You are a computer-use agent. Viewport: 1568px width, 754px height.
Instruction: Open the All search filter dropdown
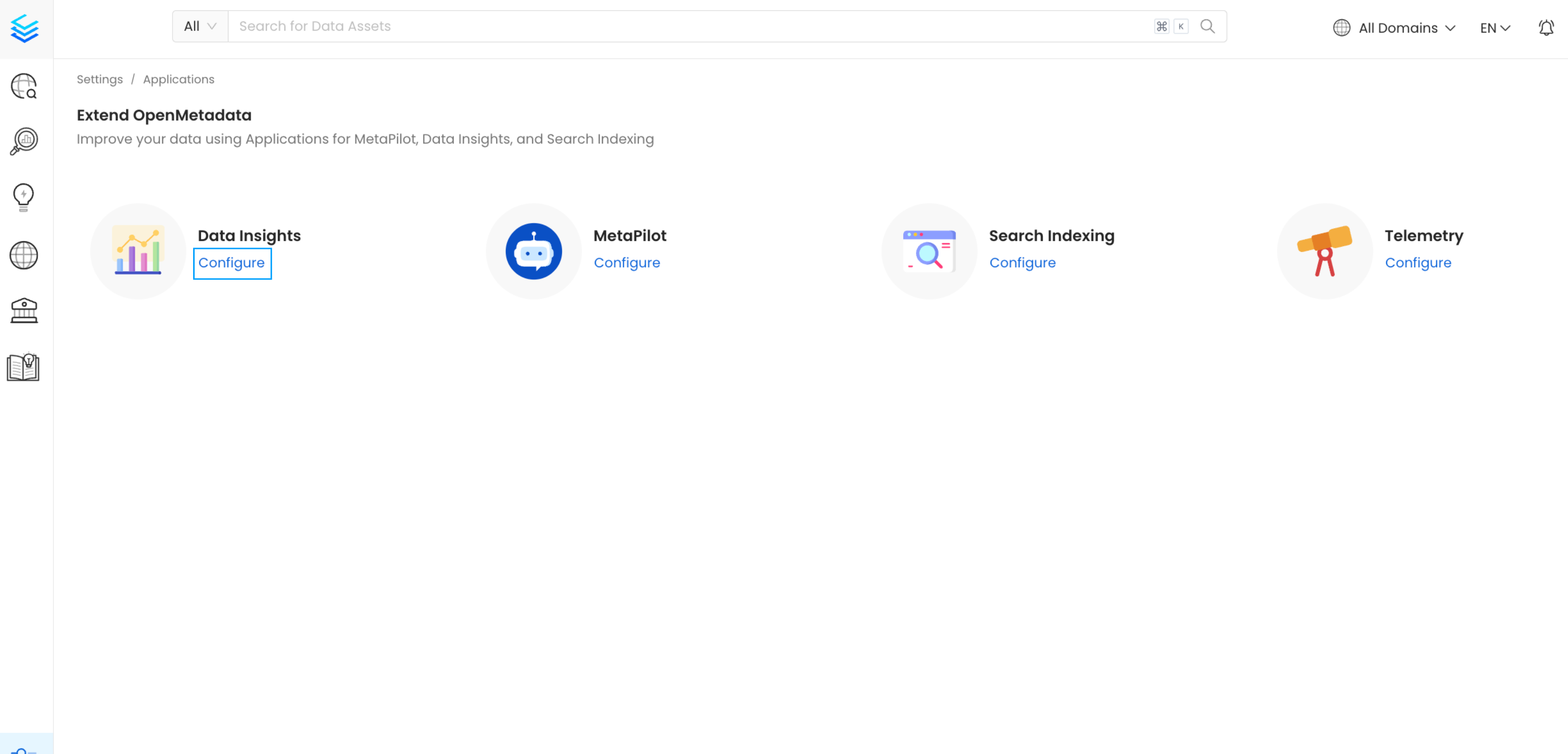click(x=199, y=26)
